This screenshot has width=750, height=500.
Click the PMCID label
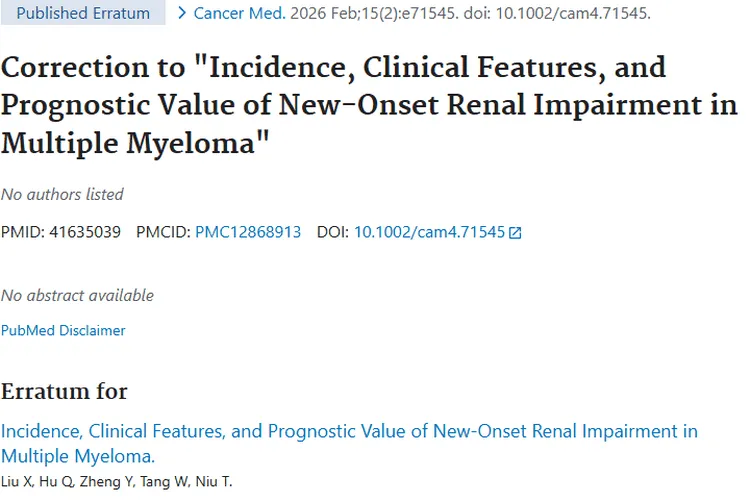tap(162, 232)
